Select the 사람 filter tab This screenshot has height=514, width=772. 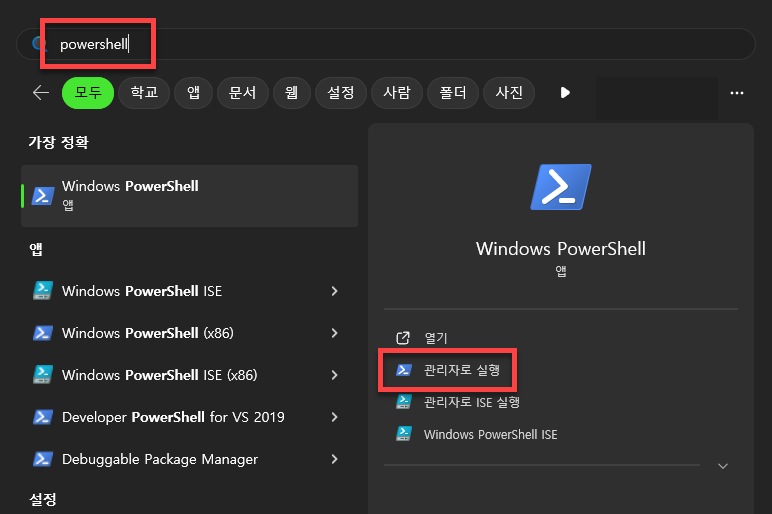coord(397,93)
